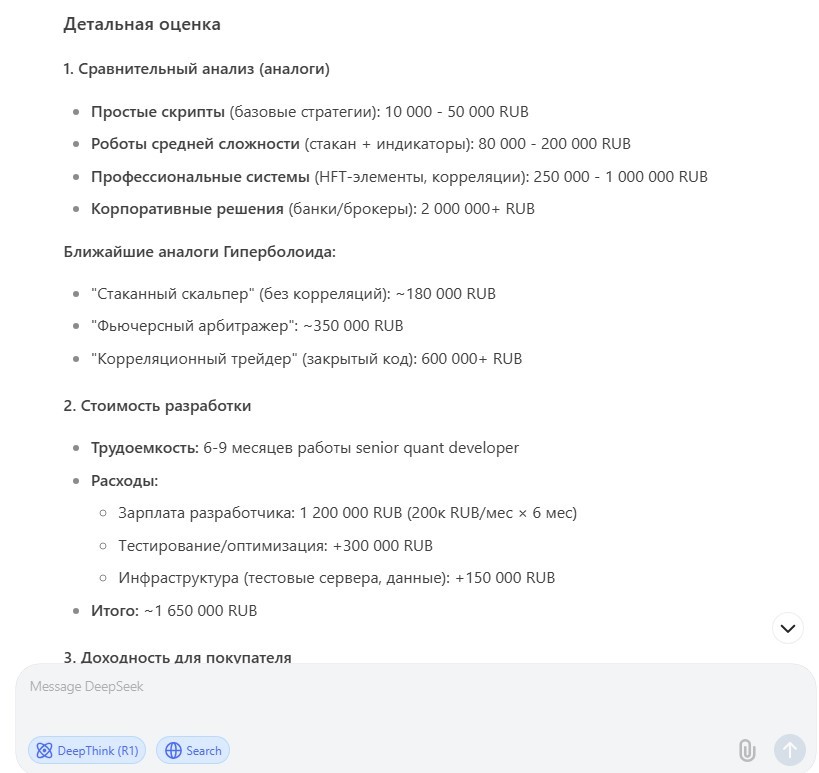819x773 pixels.
Task: Click the 'Итого: ~1 650 000 RUB' line
Action: point(174,611)
